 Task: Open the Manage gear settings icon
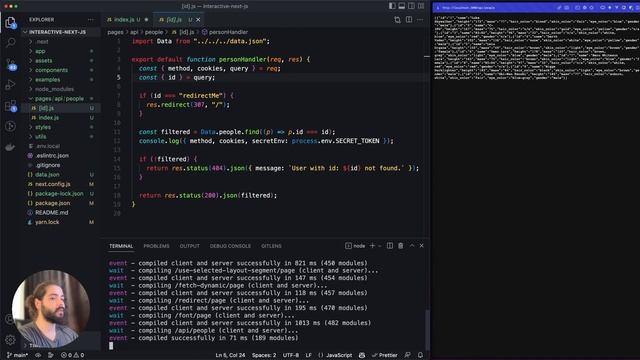tap(10, 340)
